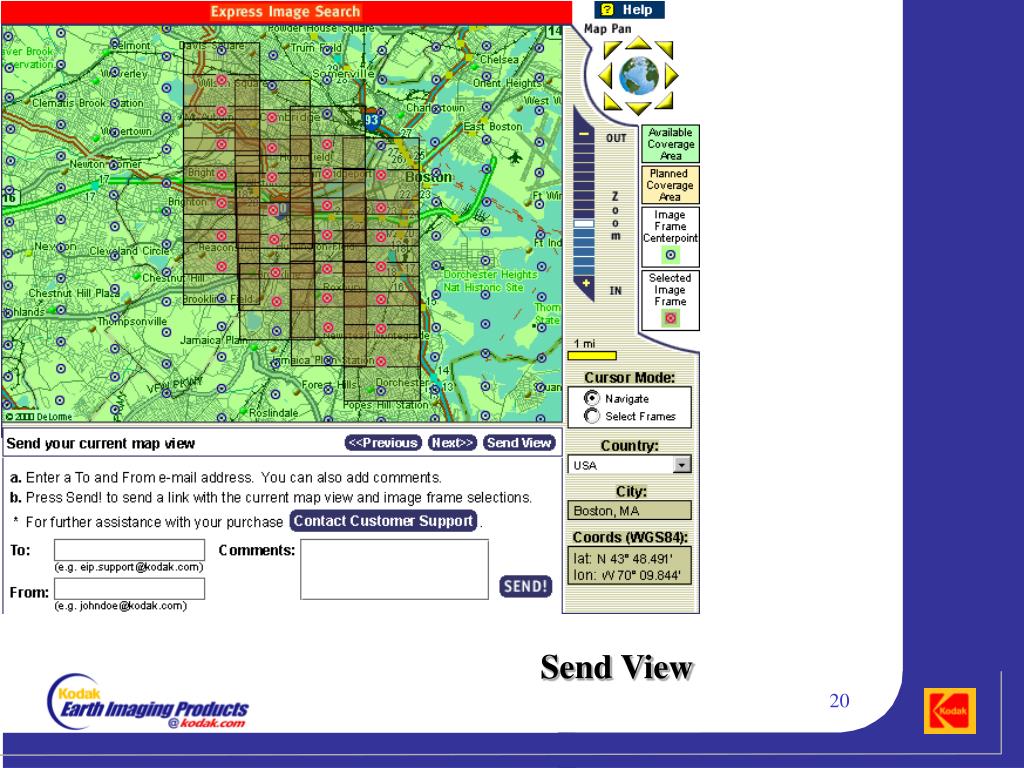Click the airport airplane icon on map
The width and height of the screenshot is (1024, 768).
(515, 157)
